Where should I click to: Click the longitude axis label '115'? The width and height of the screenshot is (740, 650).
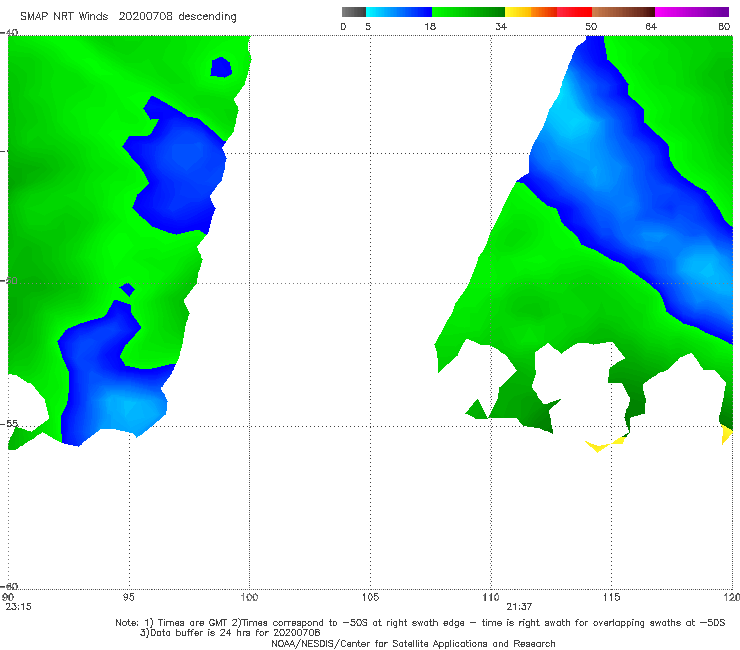(x=612, y=597)
